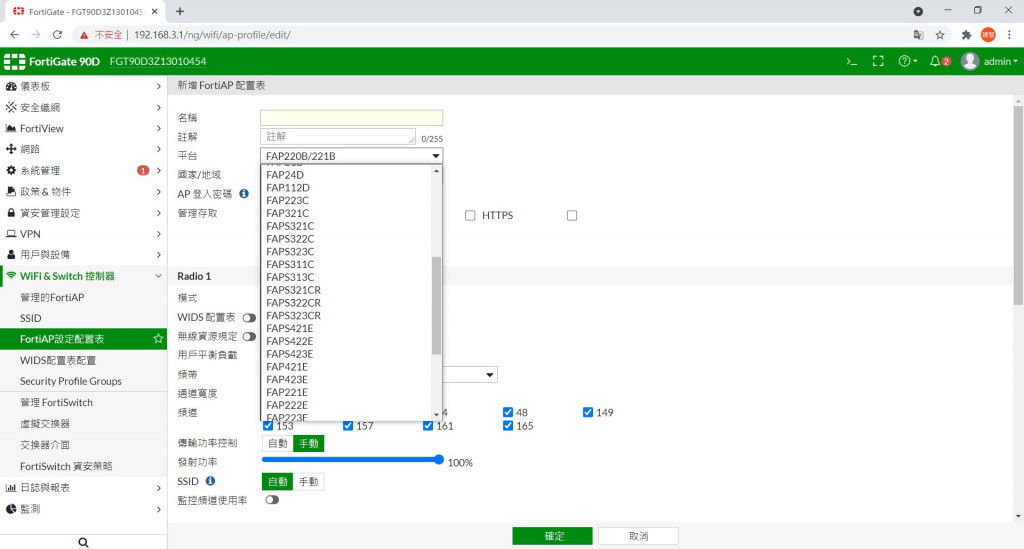Screen dimensions: 1024x549
Task: Click the admin user avatar
Action: [970, 61]
